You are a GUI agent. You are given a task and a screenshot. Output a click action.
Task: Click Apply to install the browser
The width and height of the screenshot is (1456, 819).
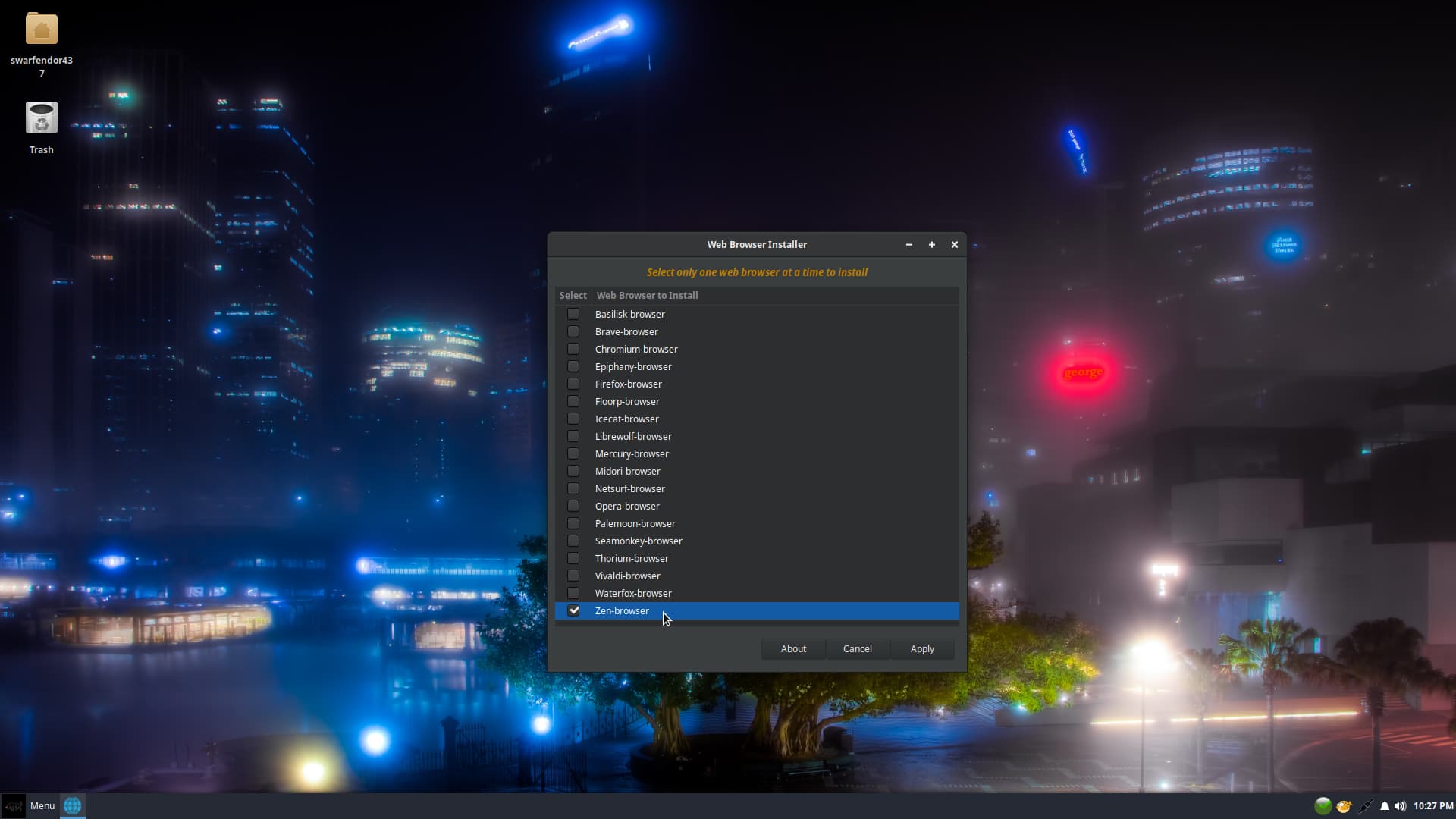tap(922, 648)
